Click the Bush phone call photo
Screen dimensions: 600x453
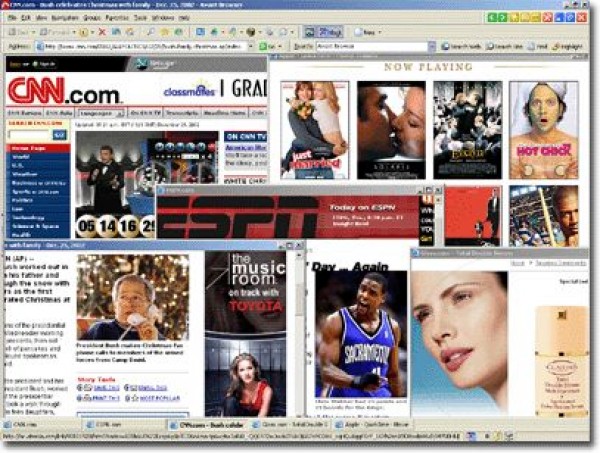[133, 297]
